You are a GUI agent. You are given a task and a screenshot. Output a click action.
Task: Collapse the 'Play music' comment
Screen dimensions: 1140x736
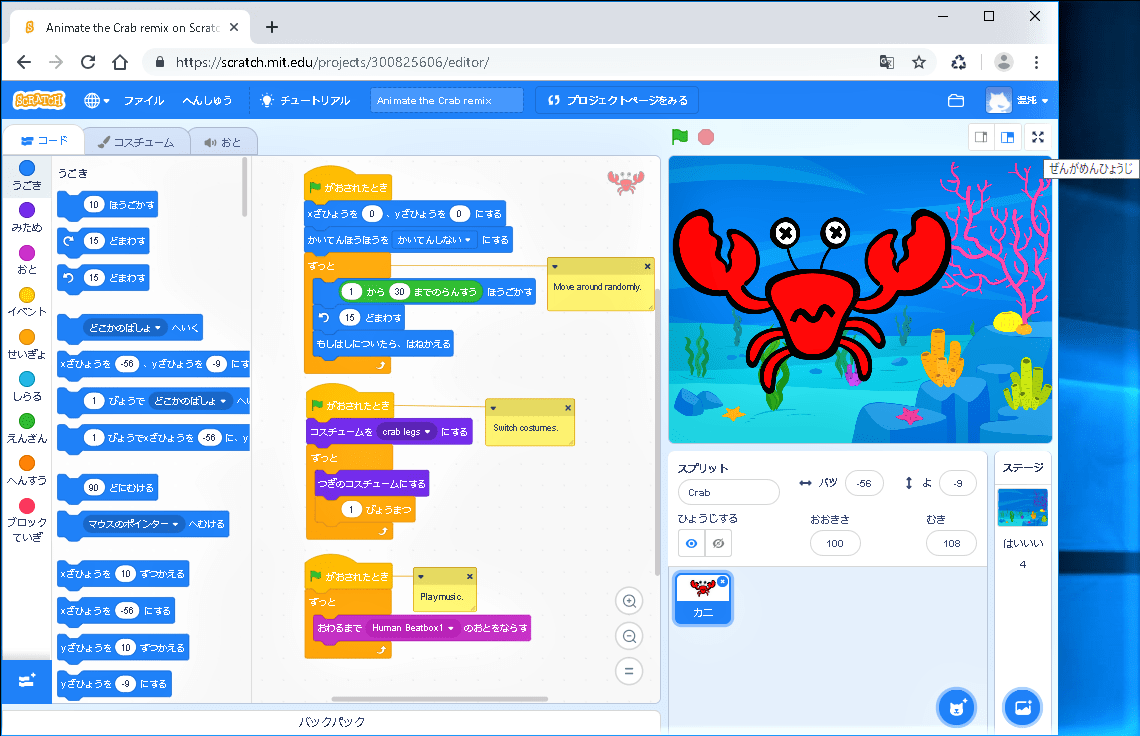click(421, 577)
